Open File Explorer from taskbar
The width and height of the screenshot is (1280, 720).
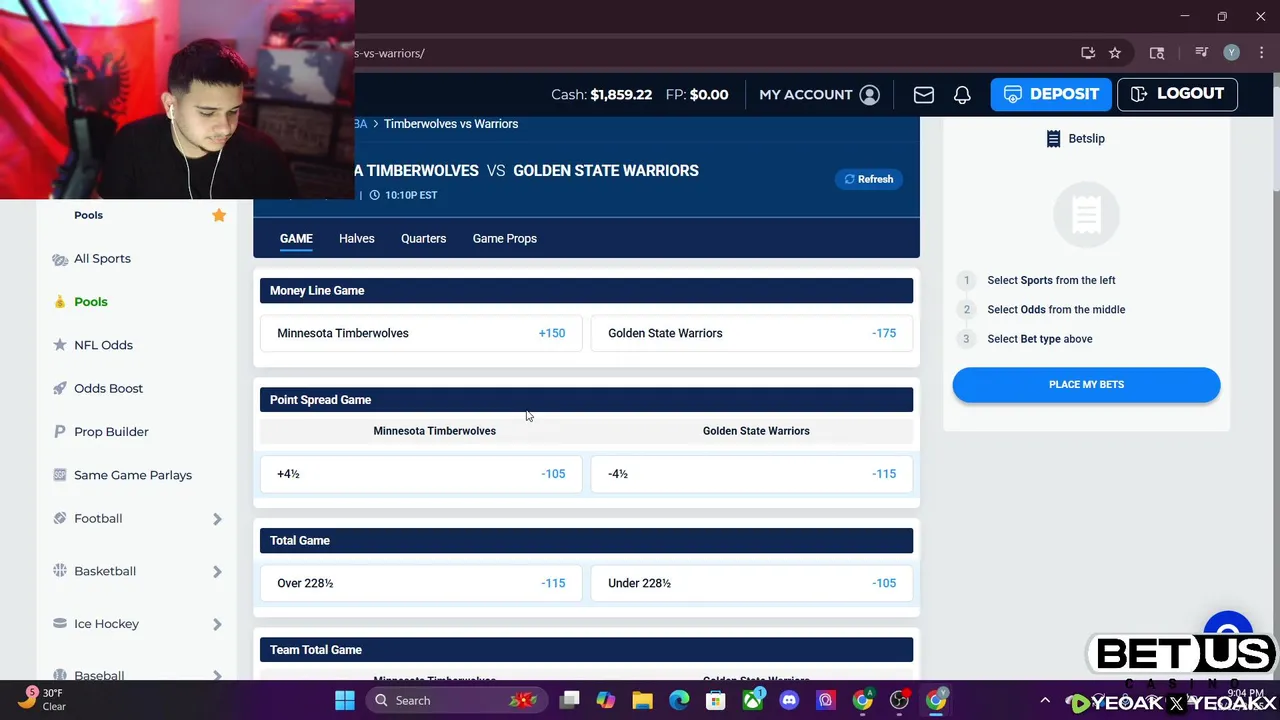(642, 700)
